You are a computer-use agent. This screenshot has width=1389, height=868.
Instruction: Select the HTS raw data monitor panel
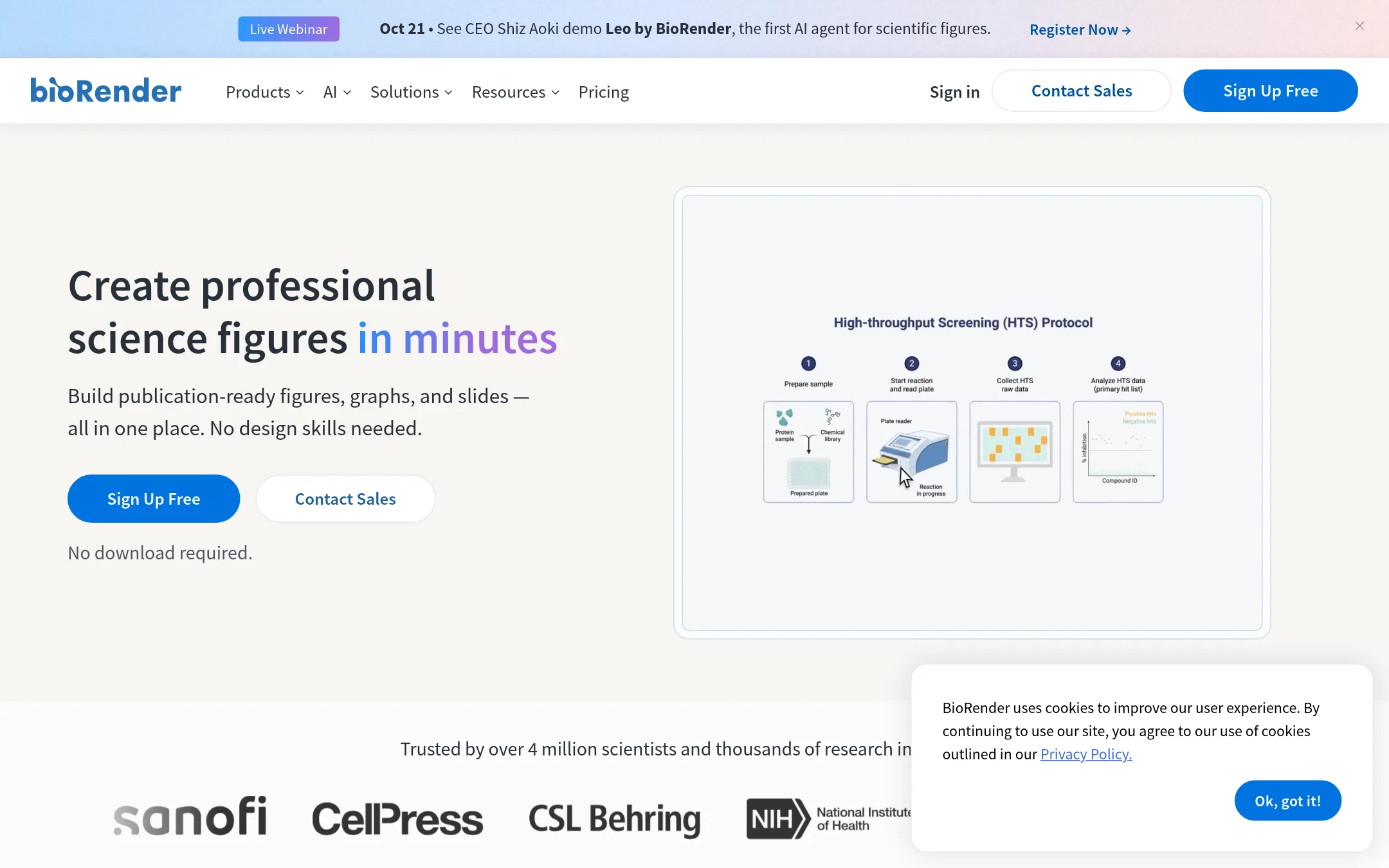pyautogui.click(x=1015, y=451)
